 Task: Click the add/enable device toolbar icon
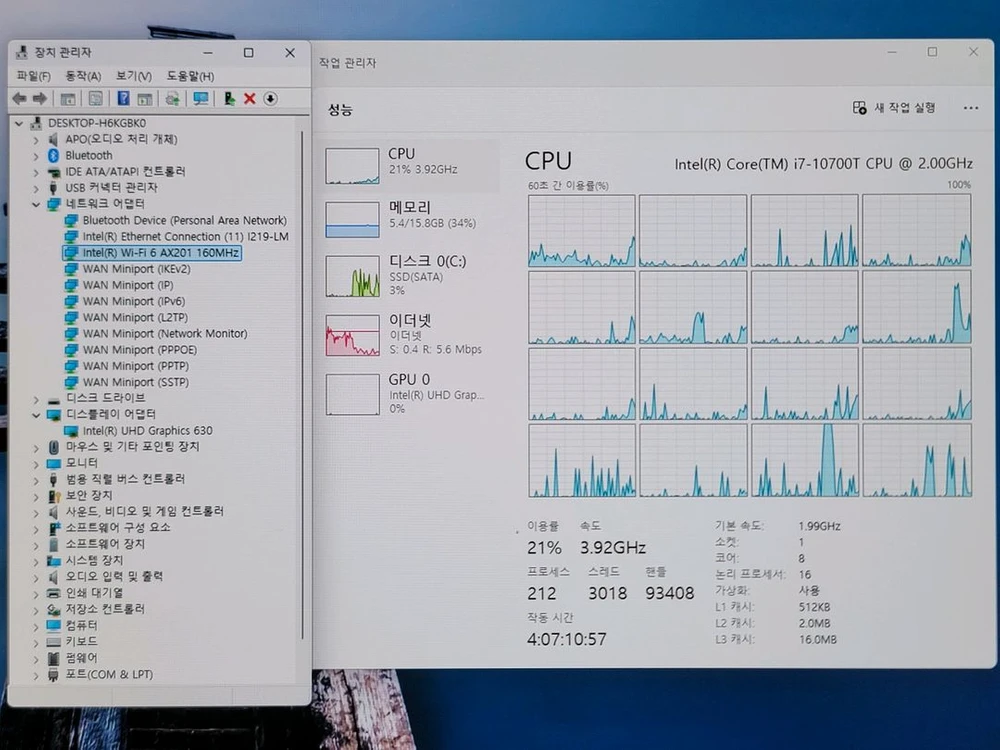click(229, 99)
